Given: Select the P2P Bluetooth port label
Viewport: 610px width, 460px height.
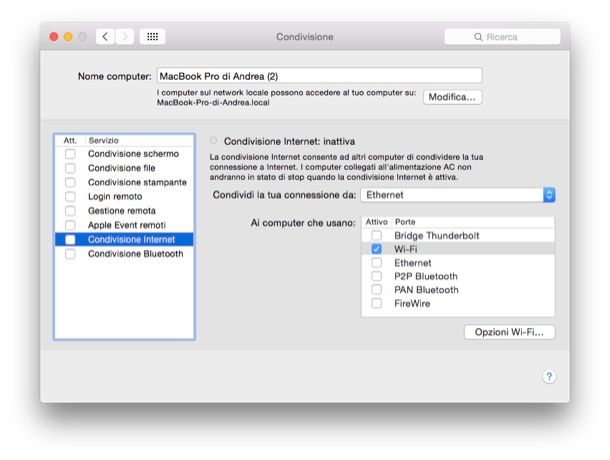Looking at the screenshot, I should coord(426,276).
